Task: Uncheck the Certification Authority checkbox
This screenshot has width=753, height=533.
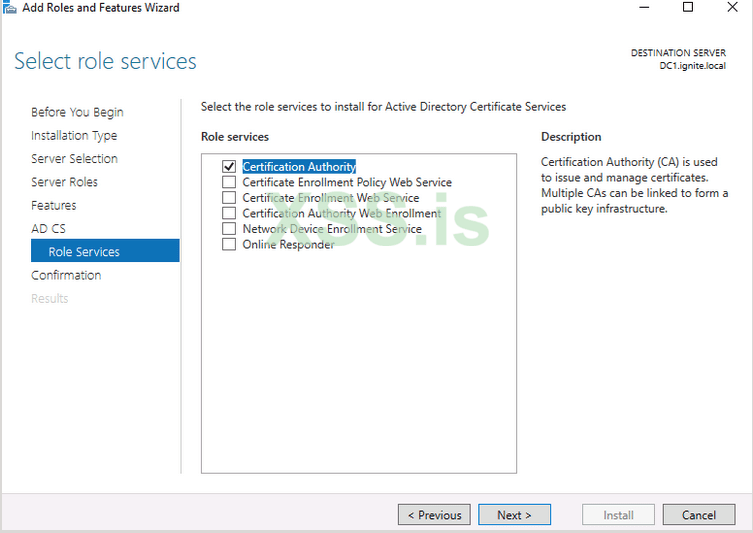Action: coord(229,167)
